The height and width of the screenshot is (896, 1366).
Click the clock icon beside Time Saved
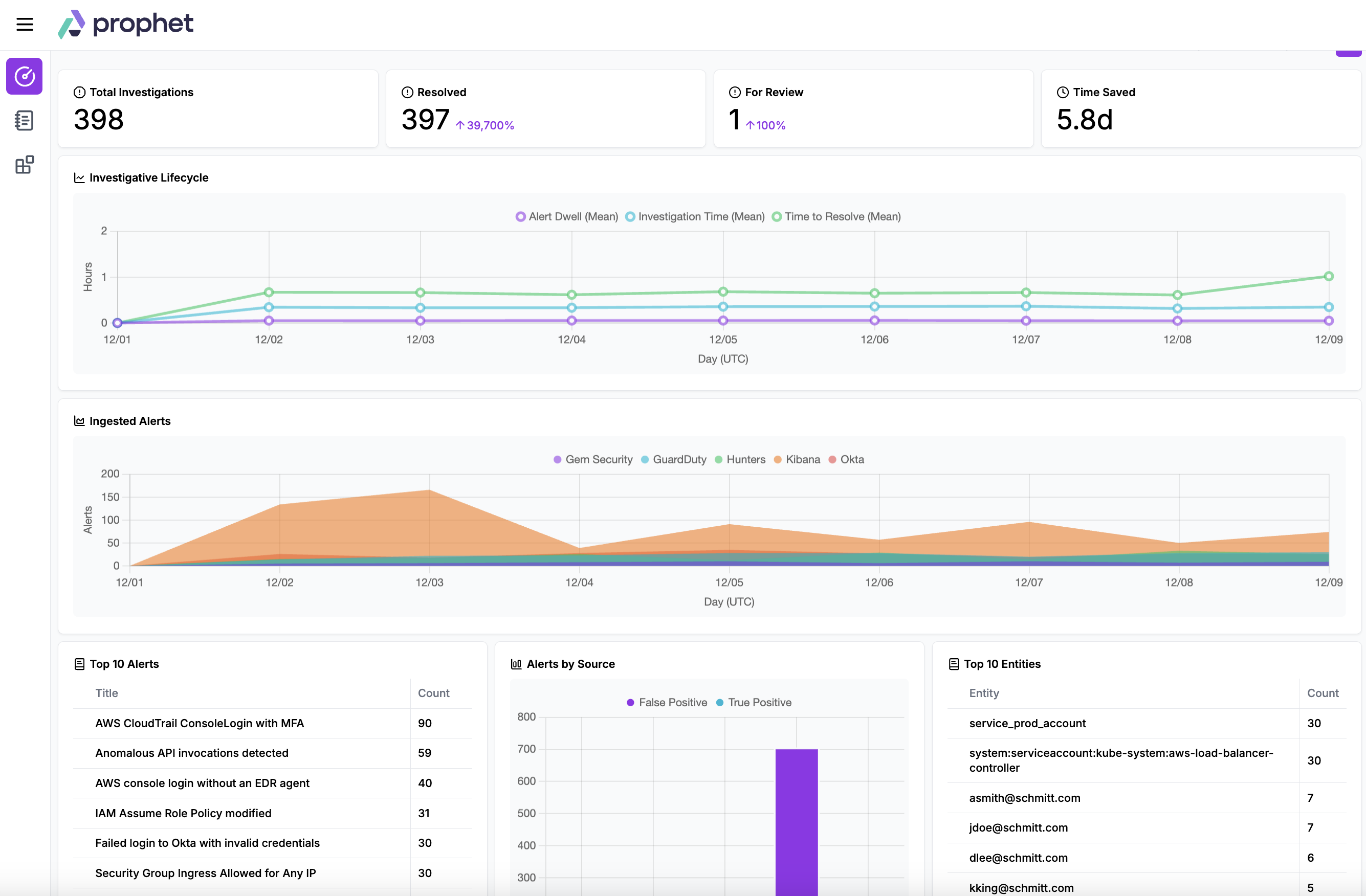click(1063, 93)
